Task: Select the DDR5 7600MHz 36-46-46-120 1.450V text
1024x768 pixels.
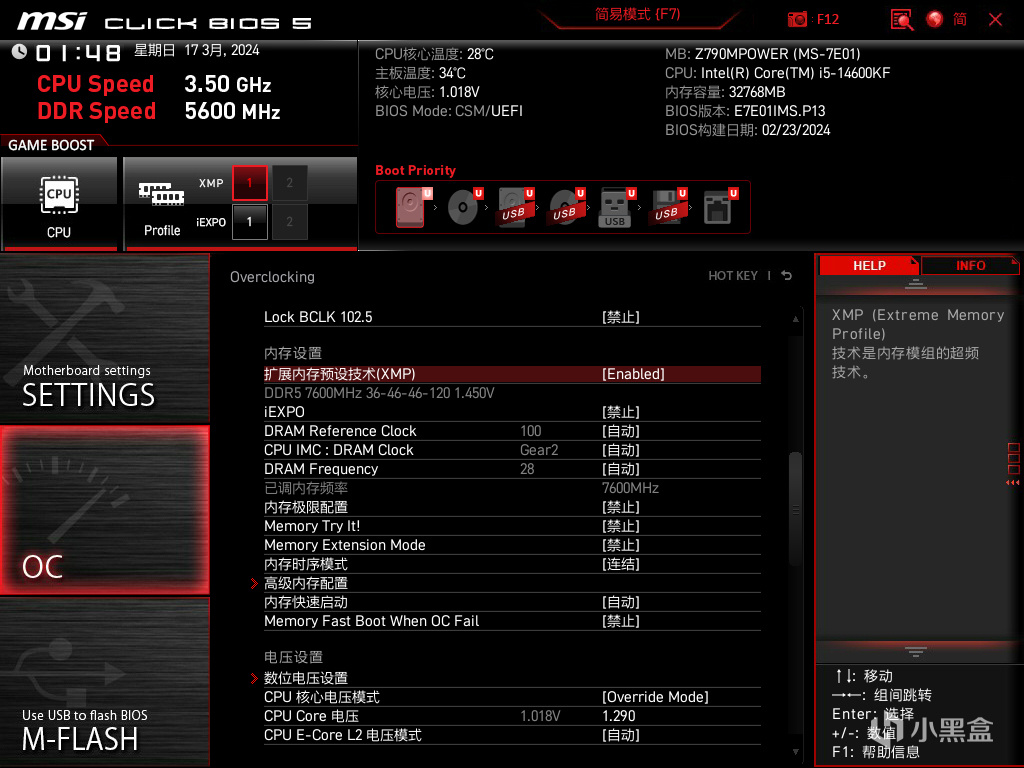Action: [379, 393]
